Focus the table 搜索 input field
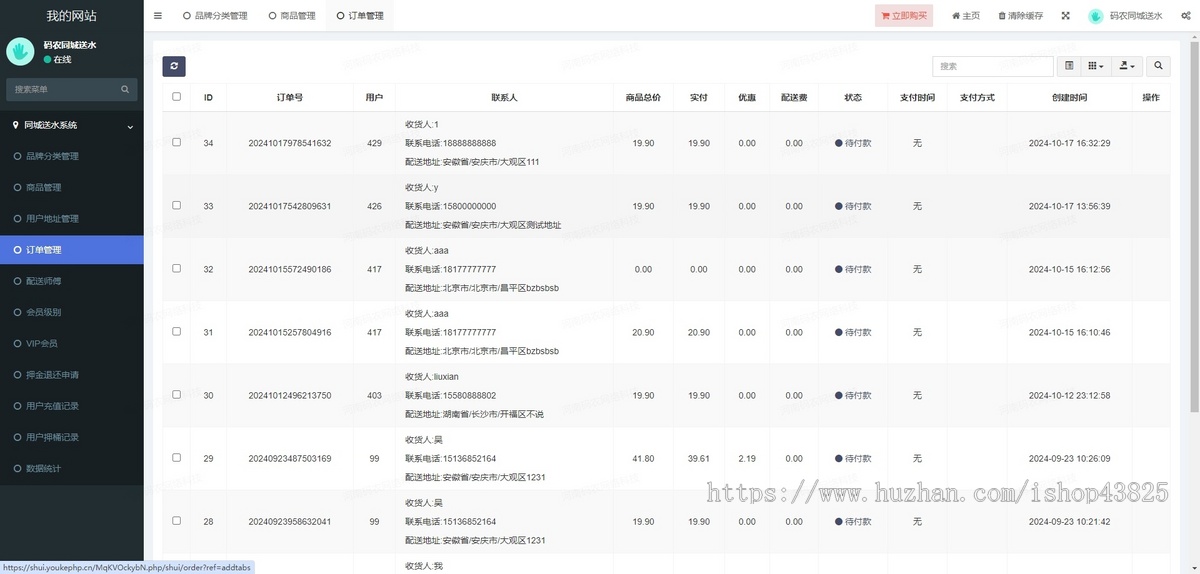1200x574 pixels. 992,66
